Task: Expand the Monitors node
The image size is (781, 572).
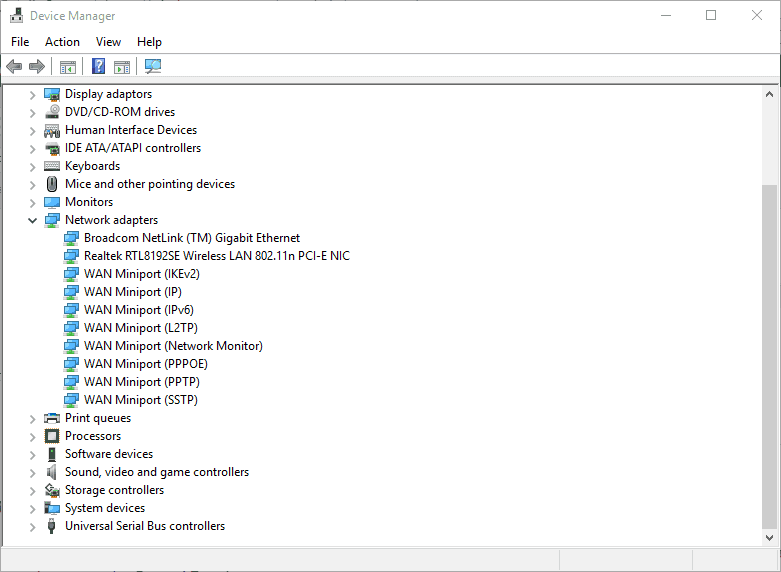Action: tap(32, 203)
